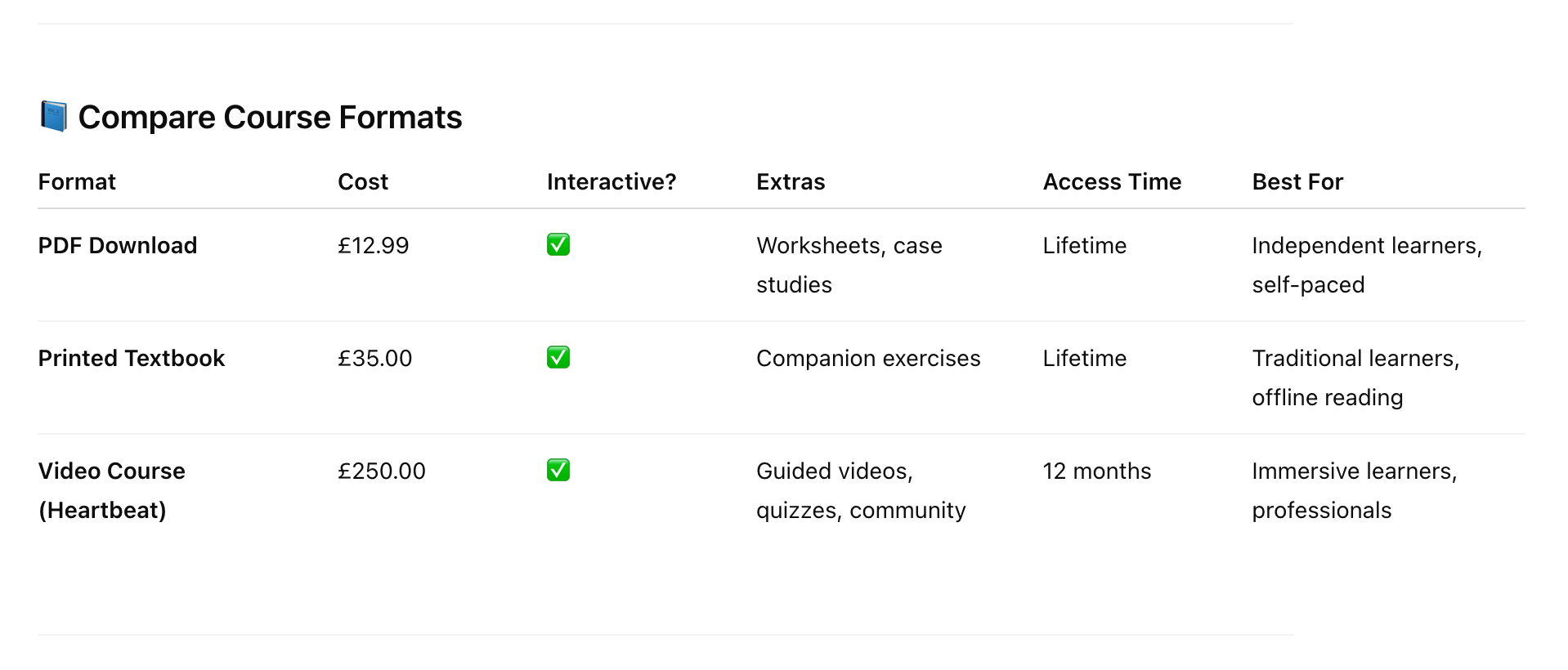This screenshot has width=1568, height=670.
Task: Click the £35.00 price cell
Action: (x=374, y=358)
